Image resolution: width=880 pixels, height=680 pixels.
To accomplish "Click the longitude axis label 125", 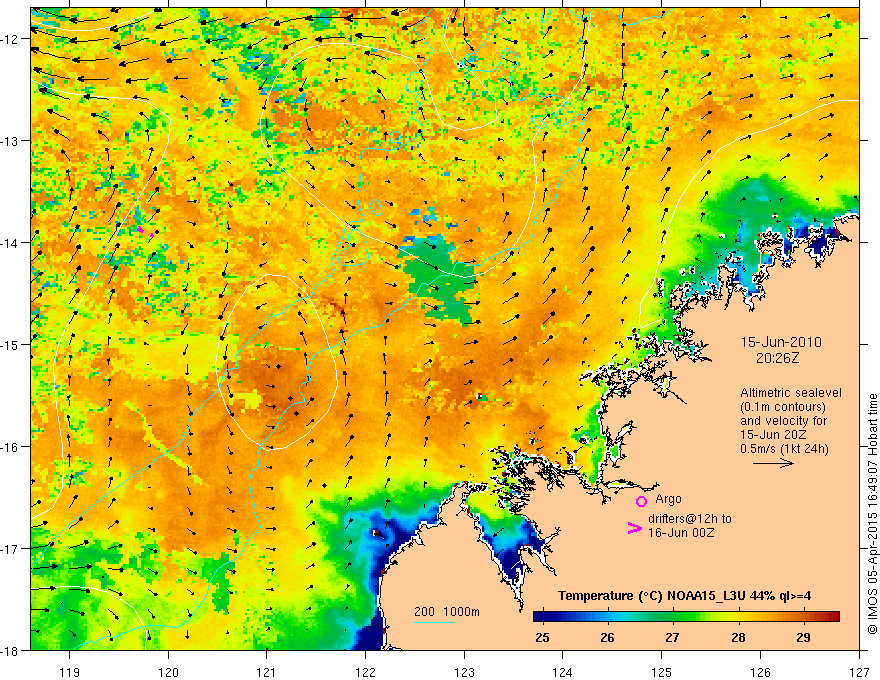I will click(x=662, y=672).
